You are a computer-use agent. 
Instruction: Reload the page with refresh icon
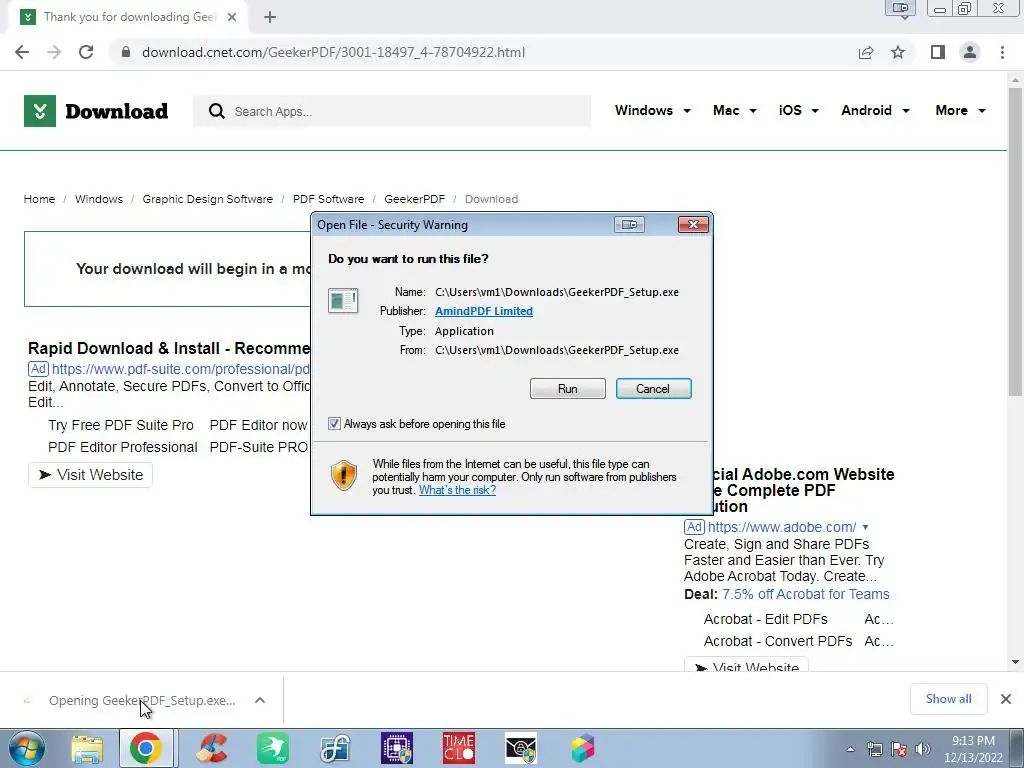(86, 52)
